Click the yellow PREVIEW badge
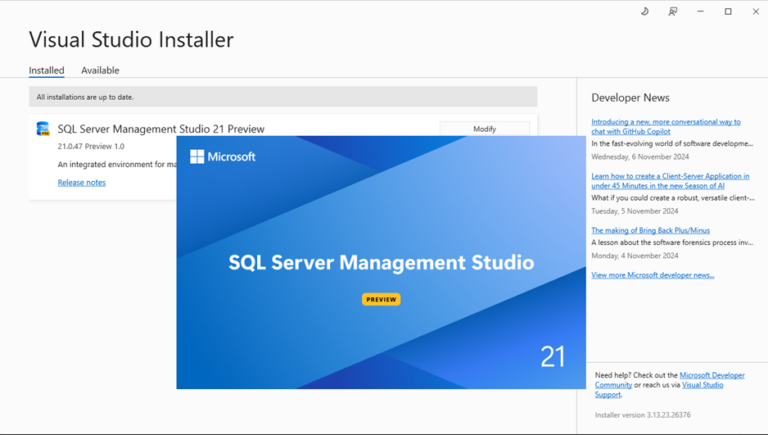768x435 pixels. 381,299
